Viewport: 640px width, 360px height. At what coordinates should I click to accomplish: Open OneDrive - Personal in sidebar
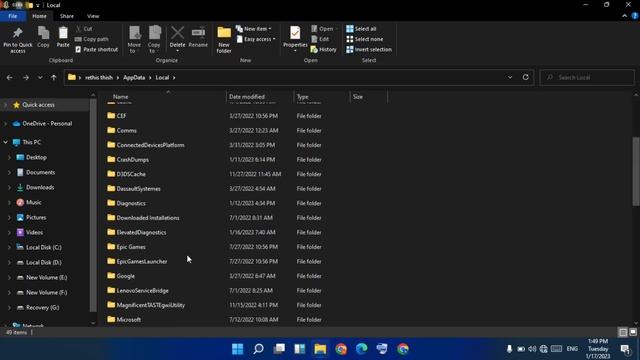pos(47,124)
